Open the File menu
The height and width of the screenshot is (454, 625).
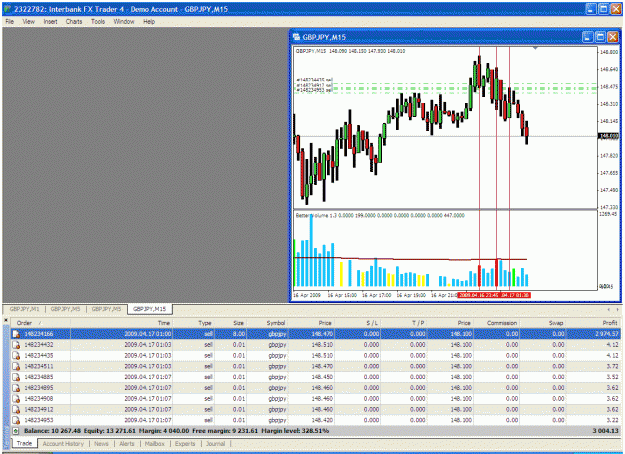tap(10, 22)
